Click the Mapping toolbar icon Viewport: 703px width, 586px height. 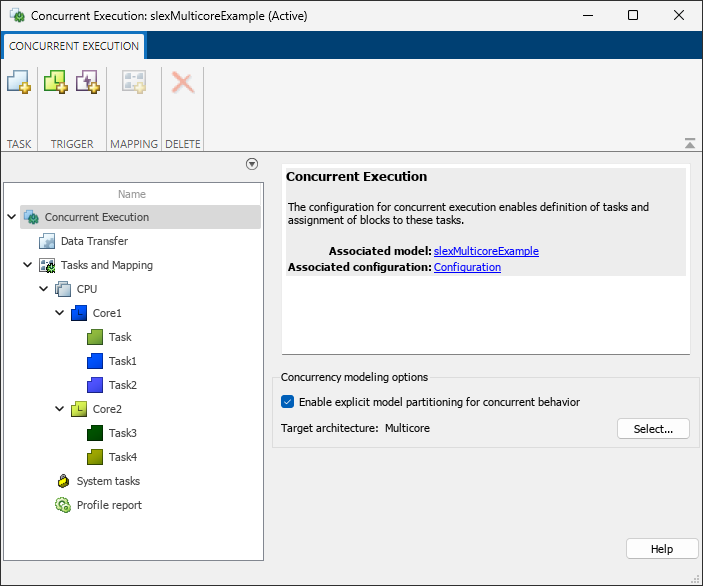[x=133, y=83]
